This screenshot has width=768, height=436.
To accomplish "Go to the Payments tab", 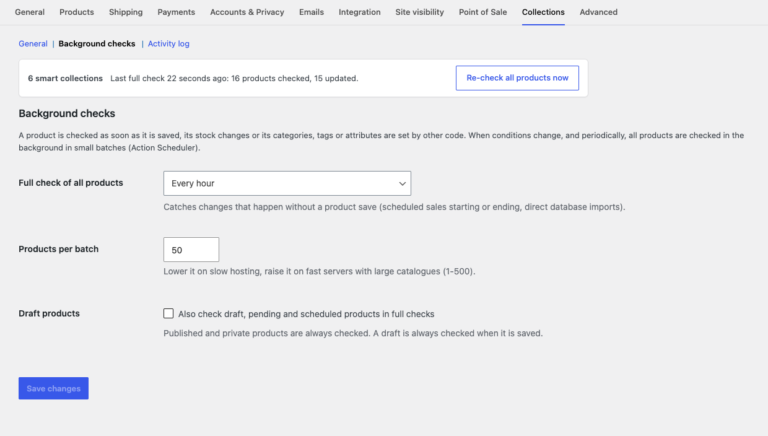I will click(x=176, y=12).
